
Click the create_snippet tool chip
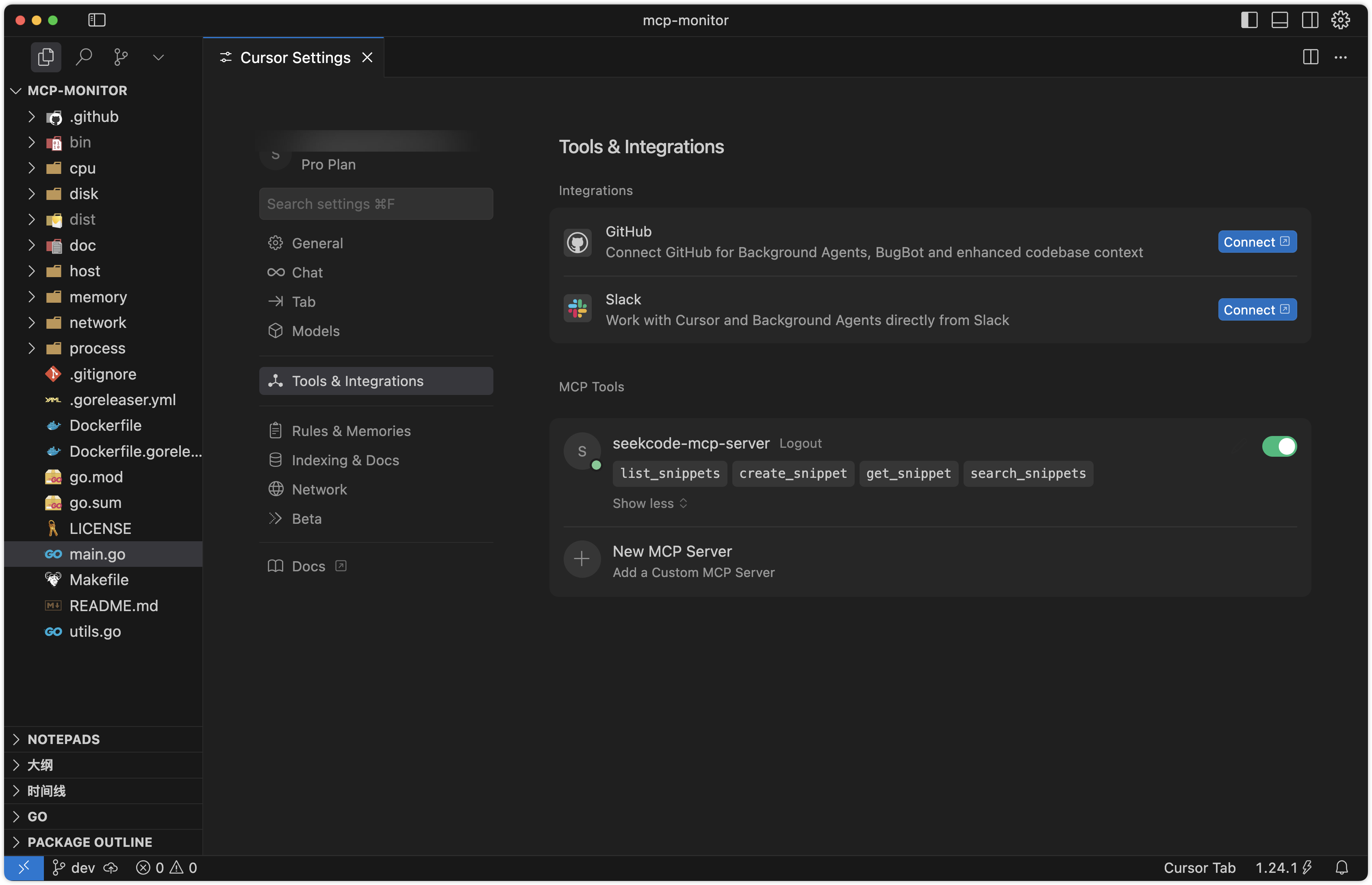[x=793, y=473]
